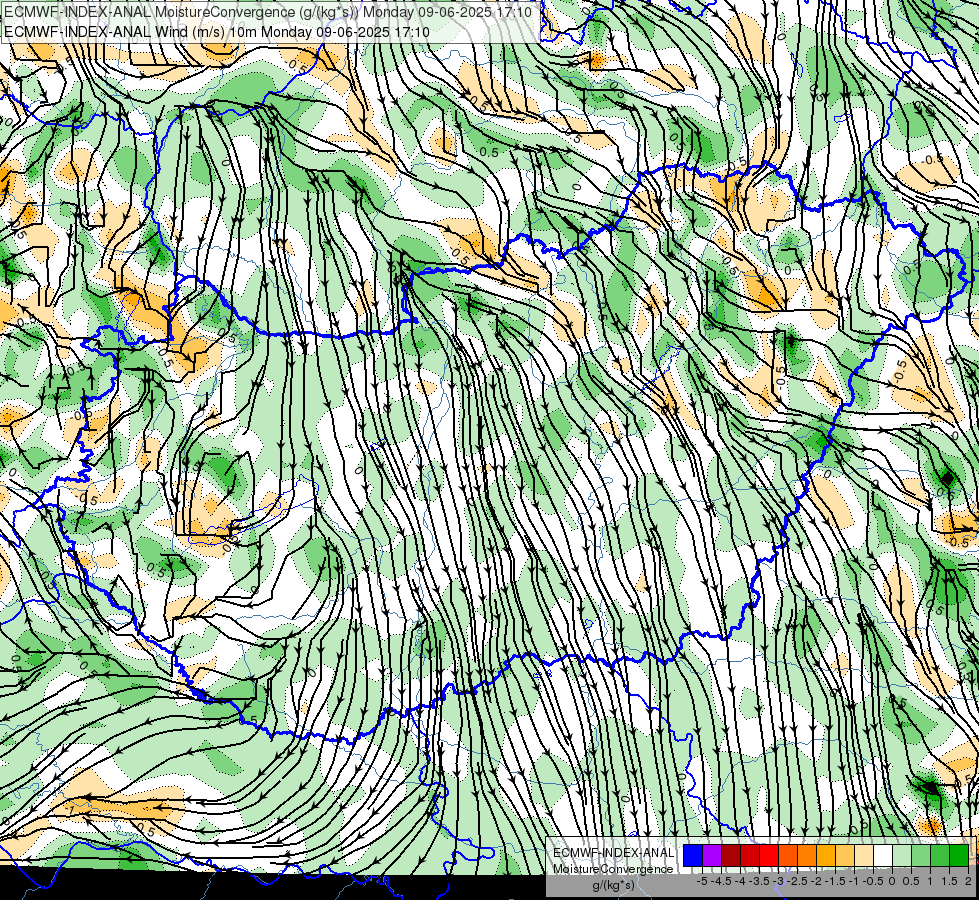Click the legend label 'ECMWF-INDEX-ANAL'
The height and width of the screenshot is (900, 979).
[614, 853]
